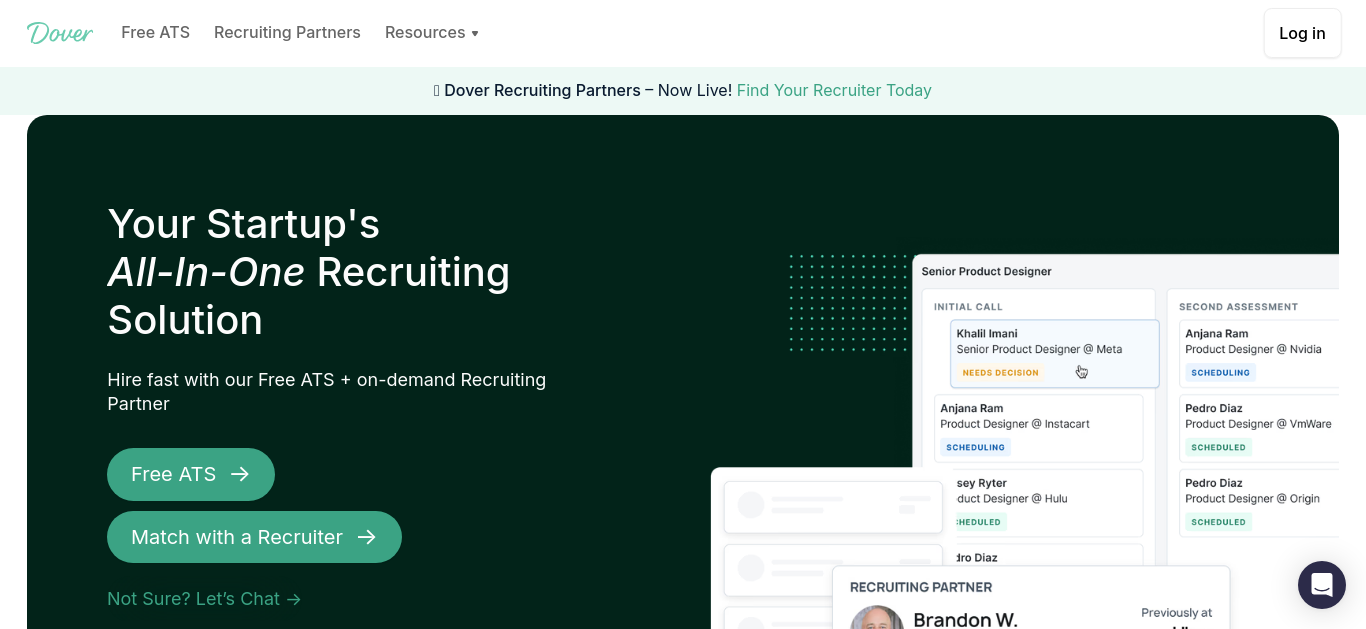Click the Log in button
The height and width of the screenshot is (629, 1366).
point(1302,33)
